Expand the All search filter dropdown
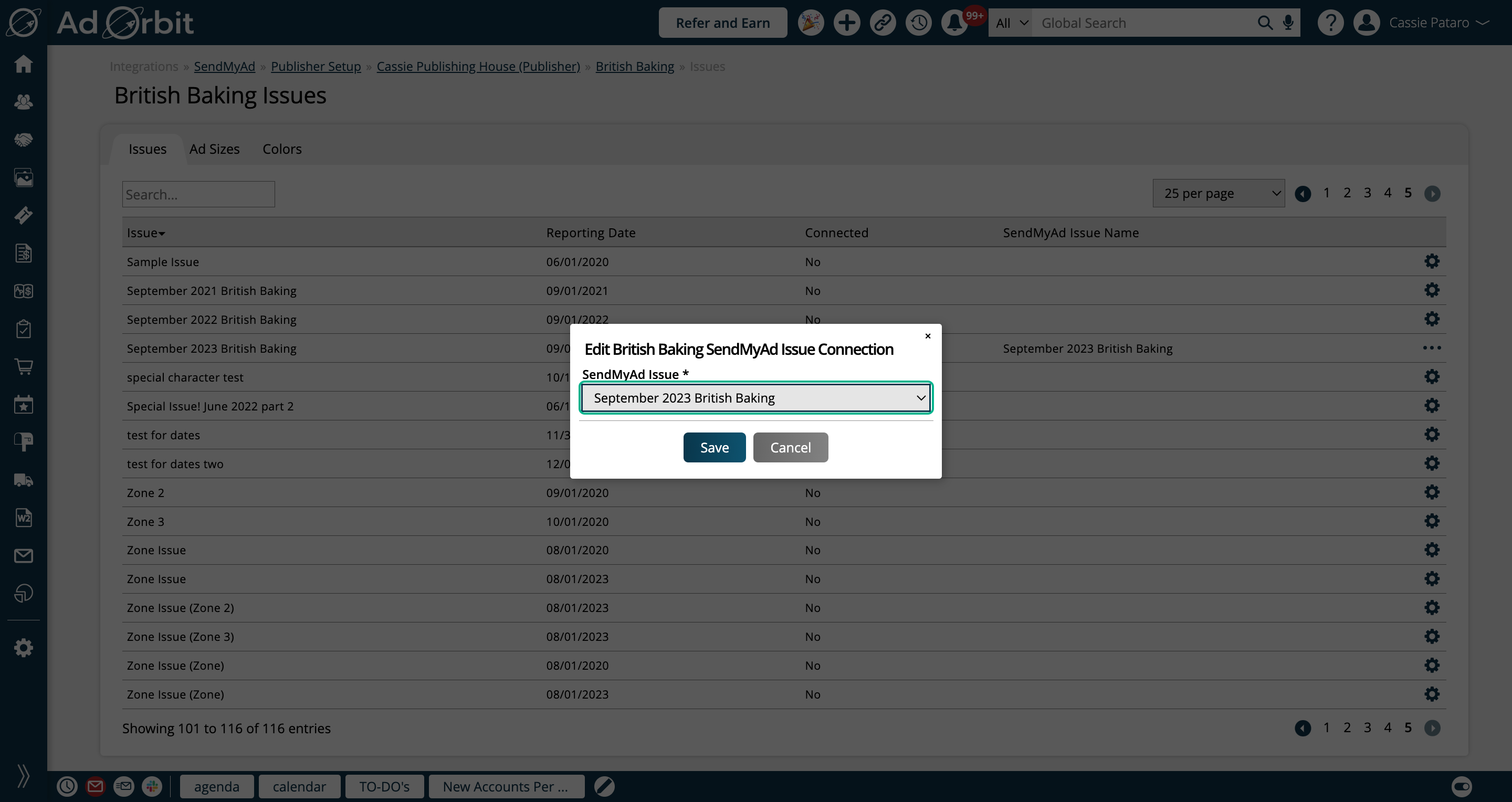 [x=1010, y=23]
